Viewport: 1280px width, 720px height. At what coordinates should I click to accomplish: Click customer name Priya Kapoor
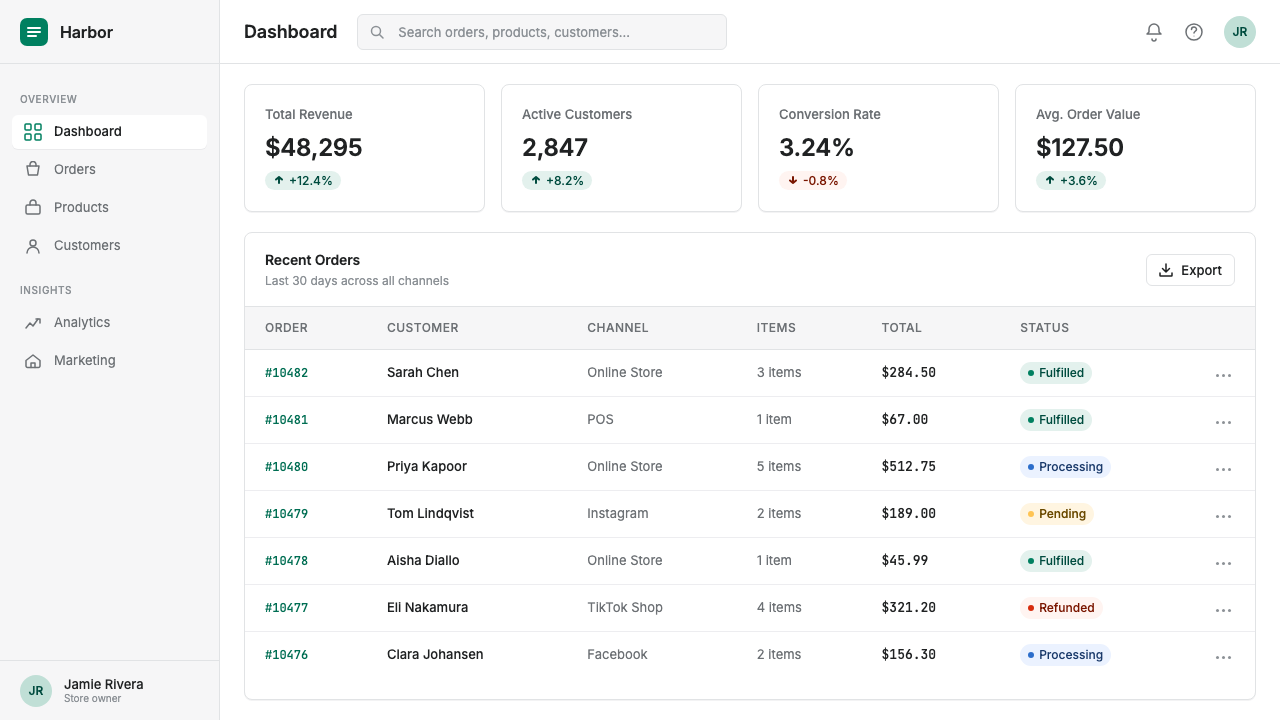coord(427,467)
